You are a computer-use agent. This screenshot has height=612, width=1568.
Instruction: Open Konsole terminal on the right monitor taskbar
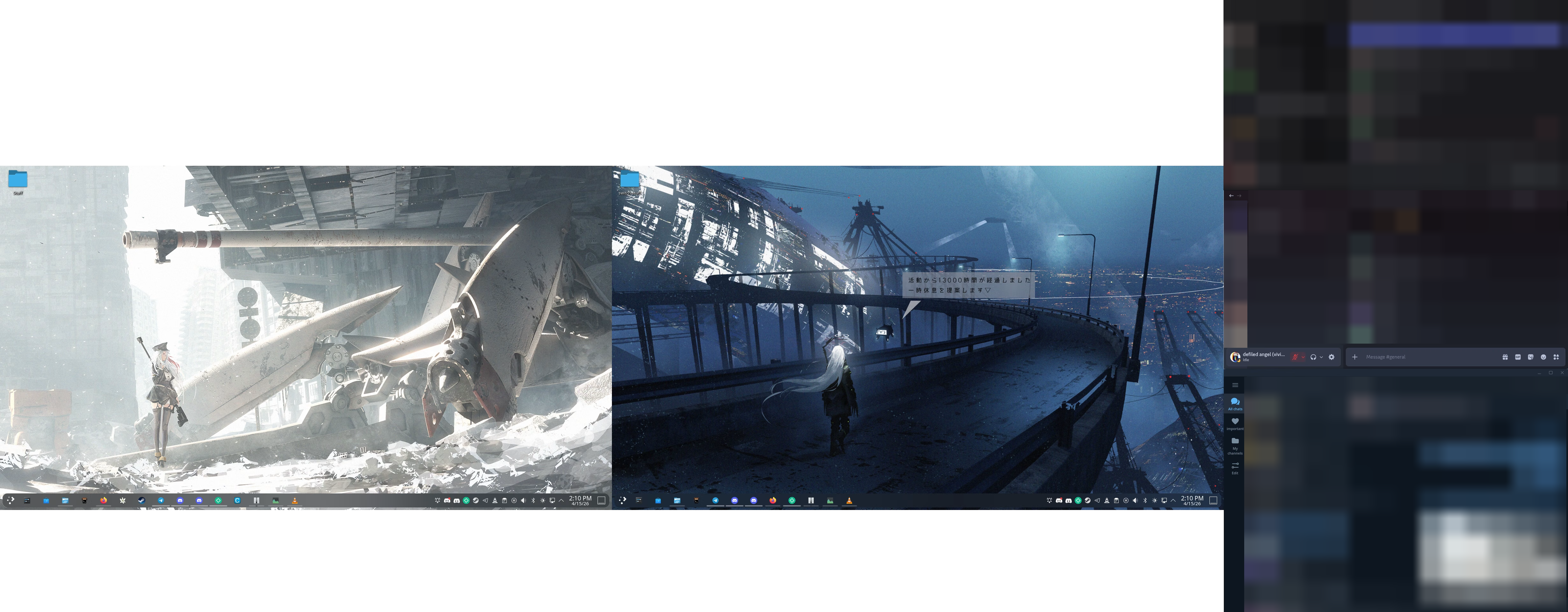tap(696, 500)
